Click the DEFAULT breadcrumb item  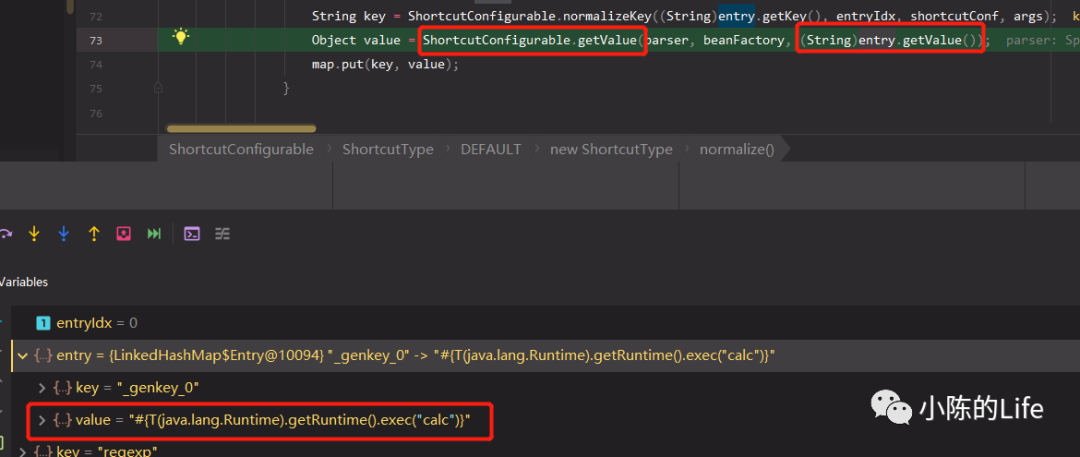click(x=490, y=149)
